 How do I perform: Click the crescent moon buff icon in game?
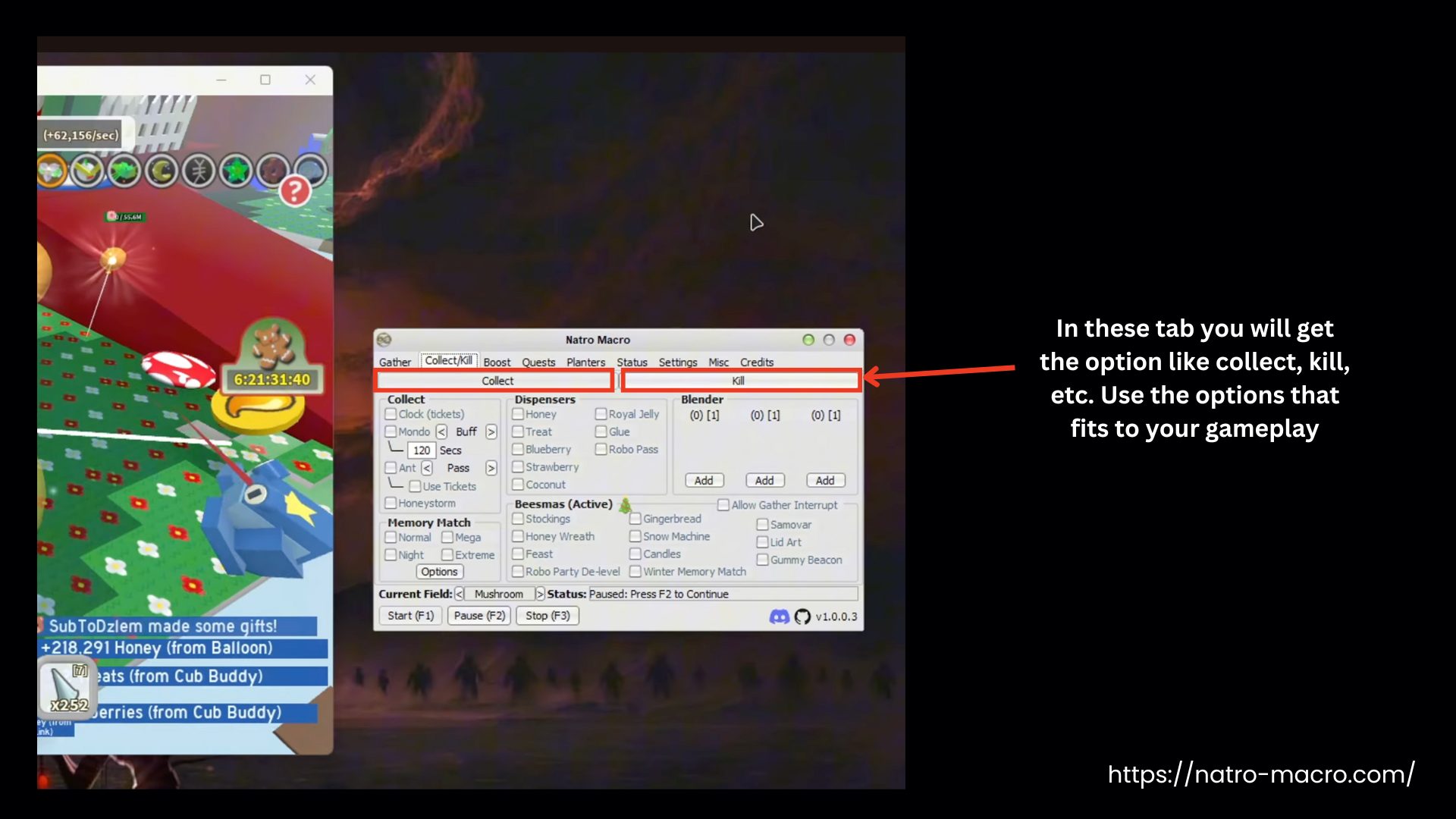click(162, 171)
